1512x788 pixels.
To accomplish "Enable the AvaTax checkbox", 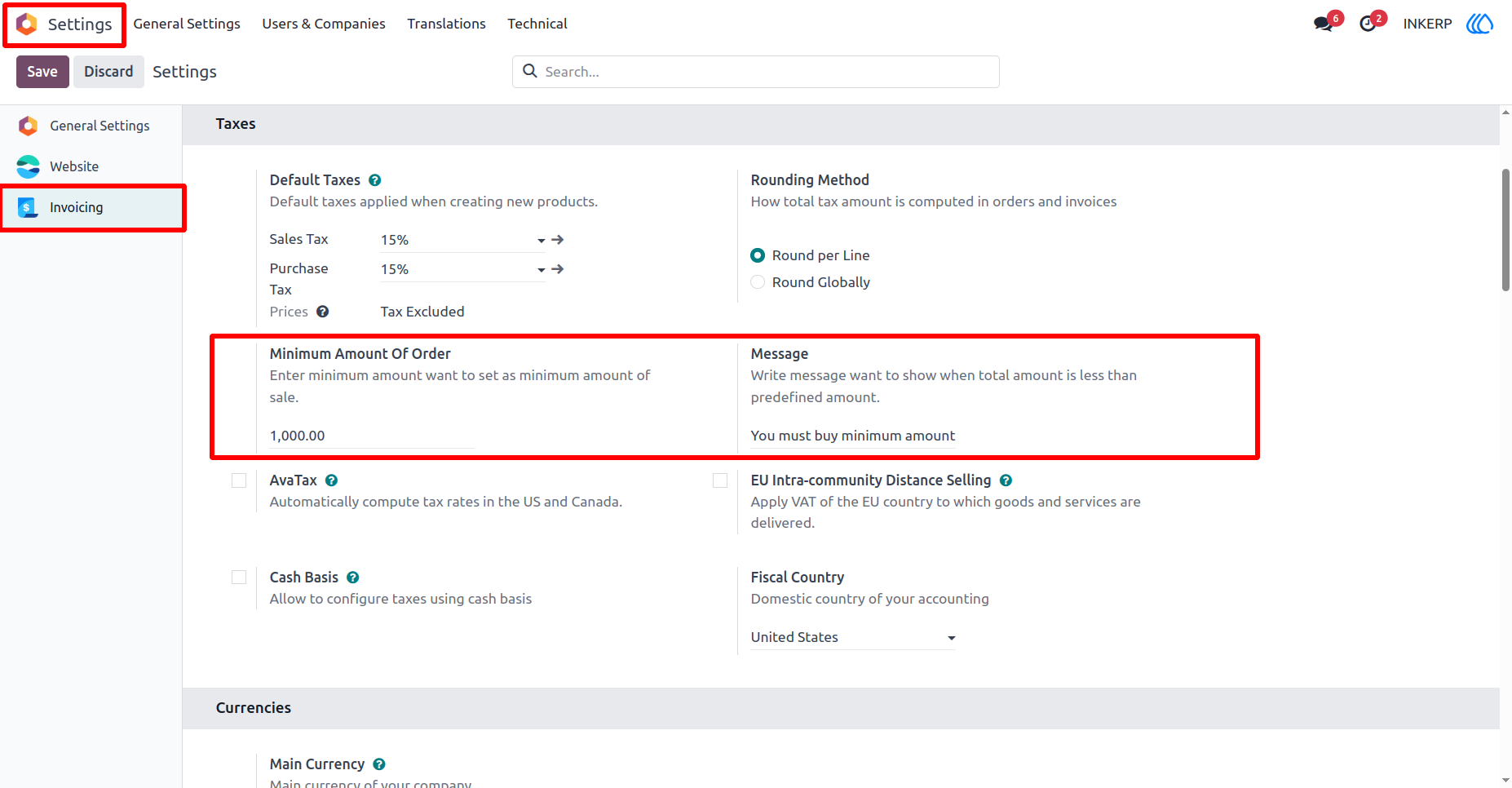I will coord(239,480).
